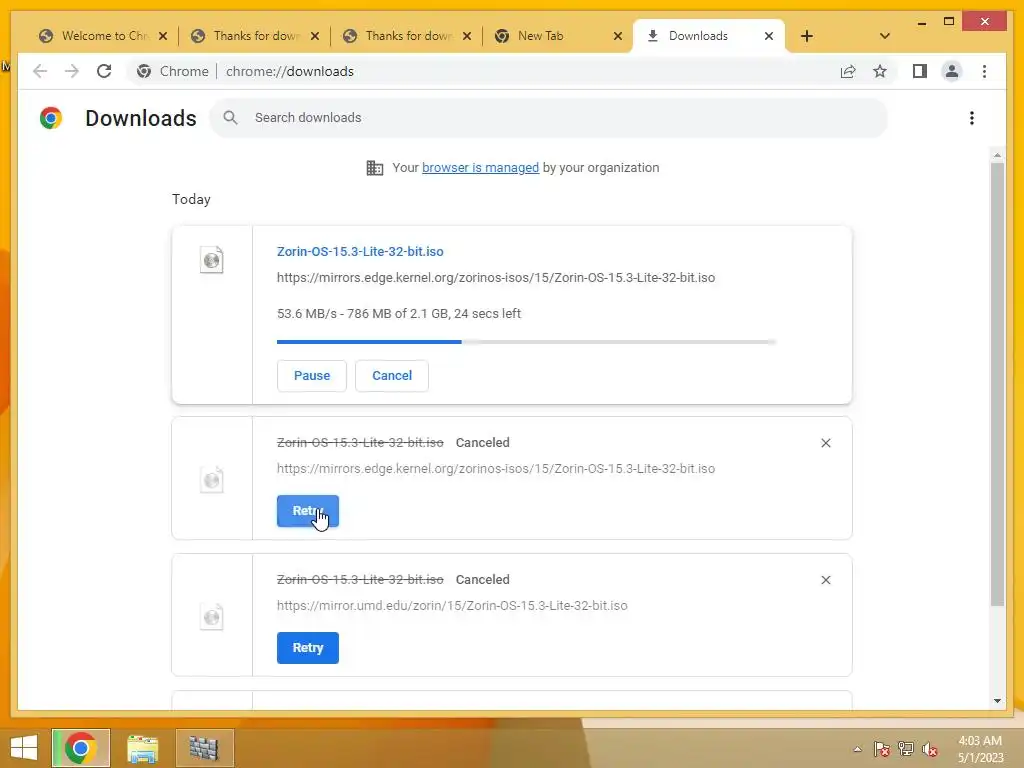Click the file icon of the downloading ISO
Image resolution: width=1024 pixels, height=768 pixels.
pyautogui.click(x=212, y=260)
